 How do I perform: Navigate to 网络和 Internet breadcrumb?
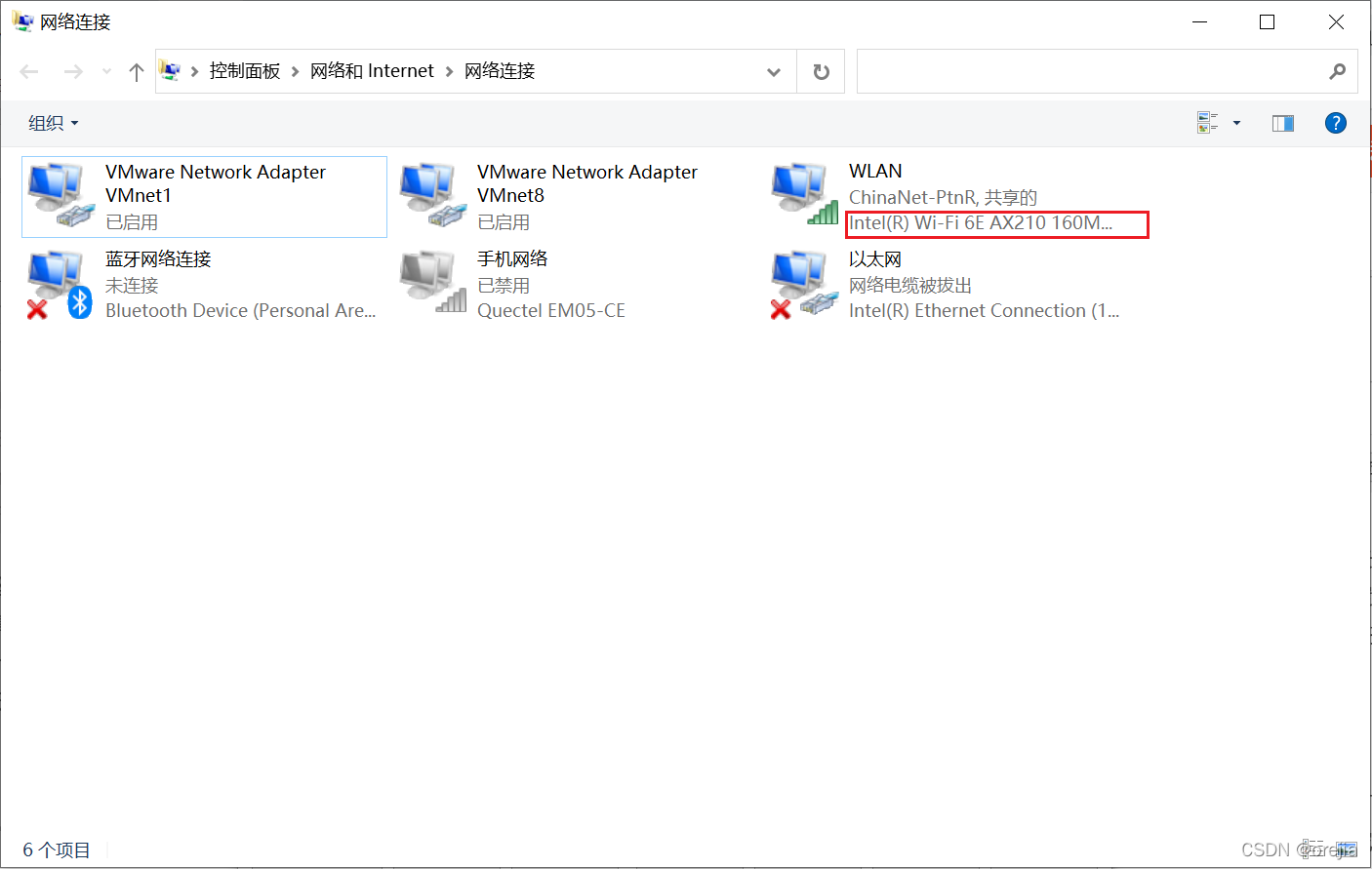pos(372,71)
